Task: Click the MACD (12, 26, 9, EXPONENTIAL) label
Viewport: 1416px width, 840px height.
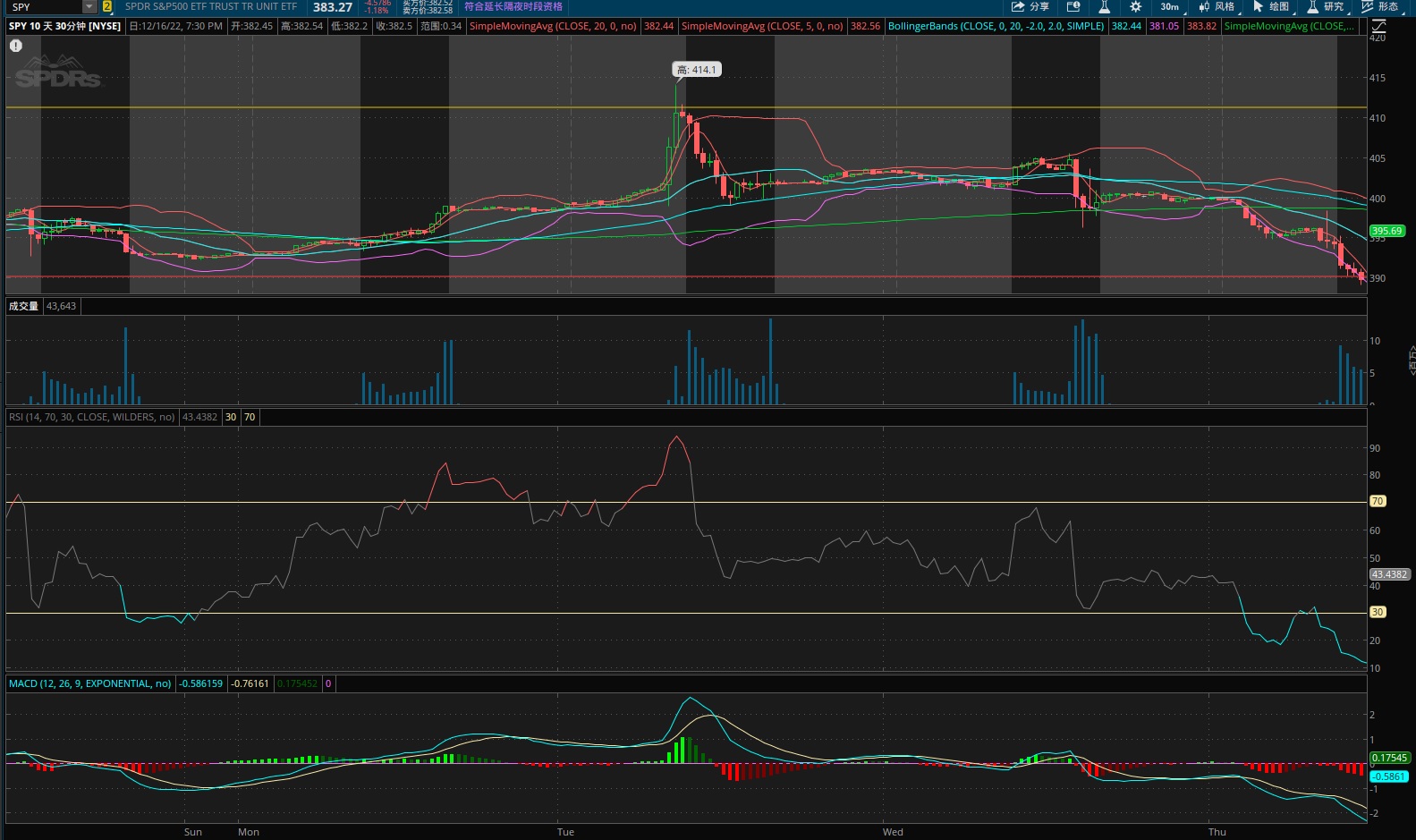Action: click(89, 683)
